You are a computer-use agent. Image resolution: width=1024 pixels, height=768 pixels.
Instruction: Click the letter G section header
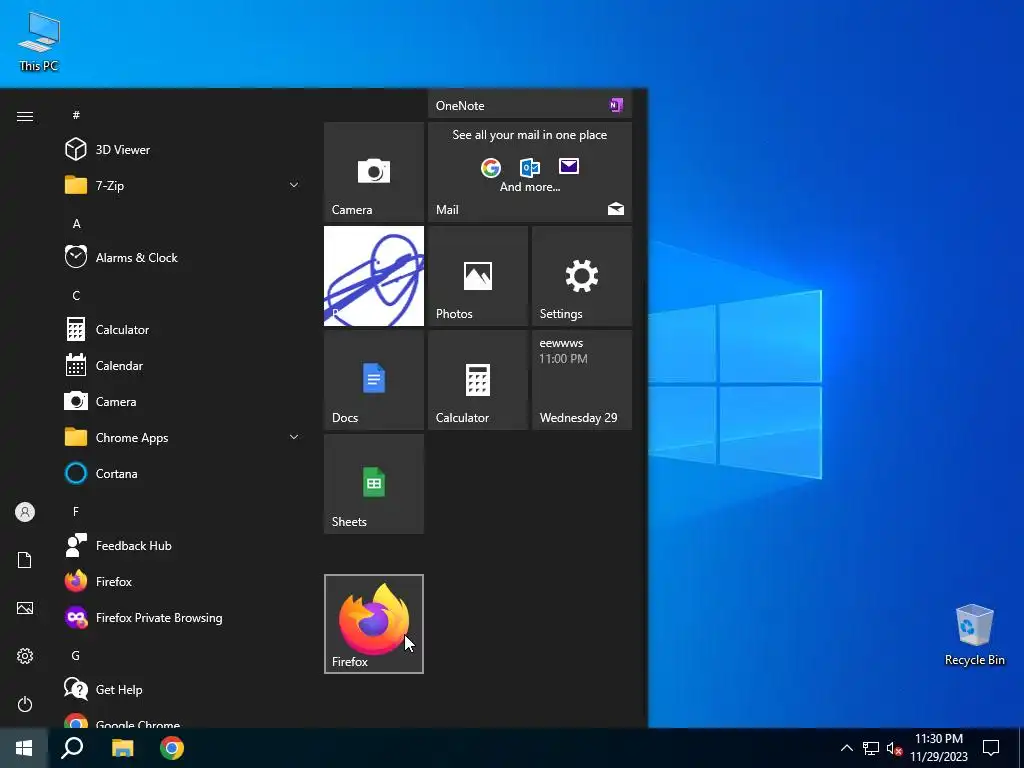76,655
